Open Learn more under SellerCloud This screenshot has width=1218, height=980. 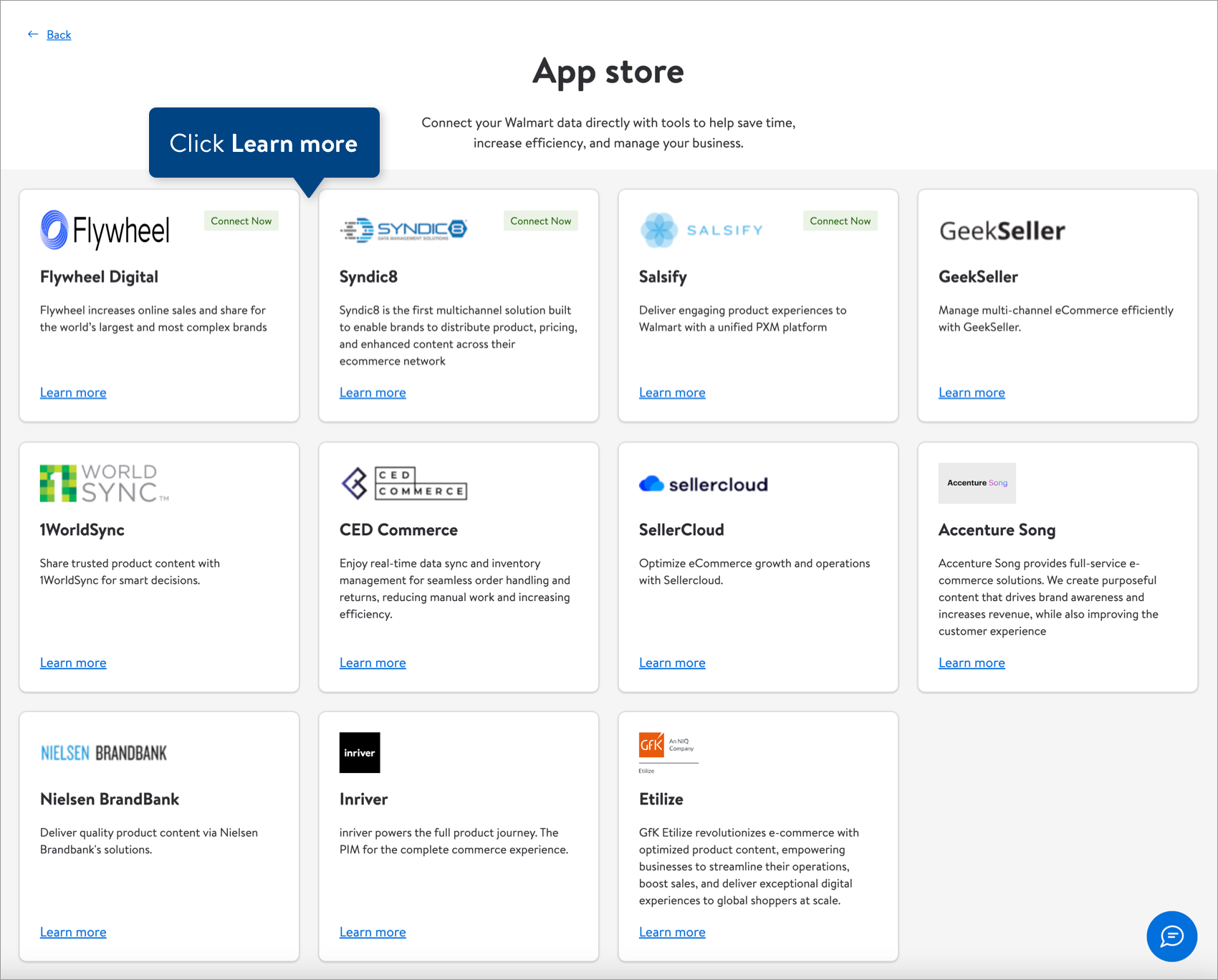[x=672, y=662]
